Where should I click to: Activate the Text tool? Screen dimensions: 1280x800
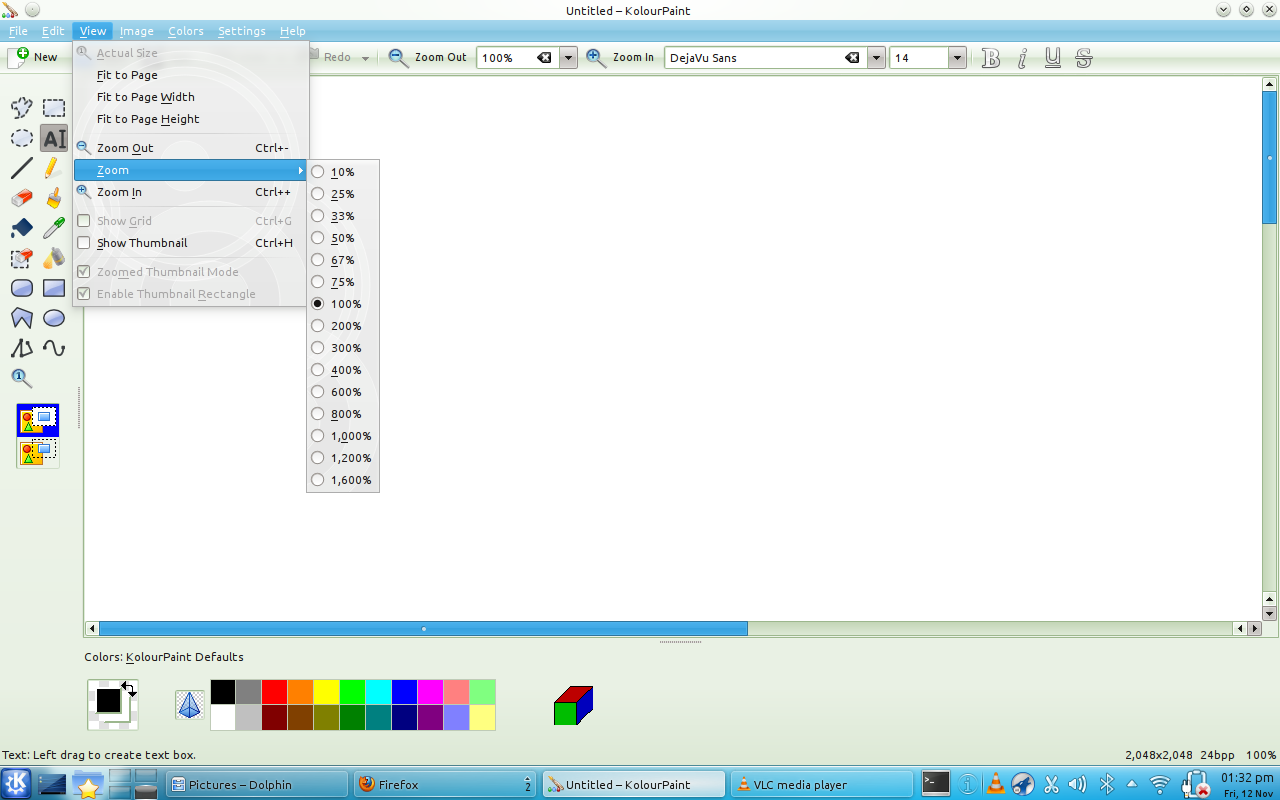(x=54, y=138)
